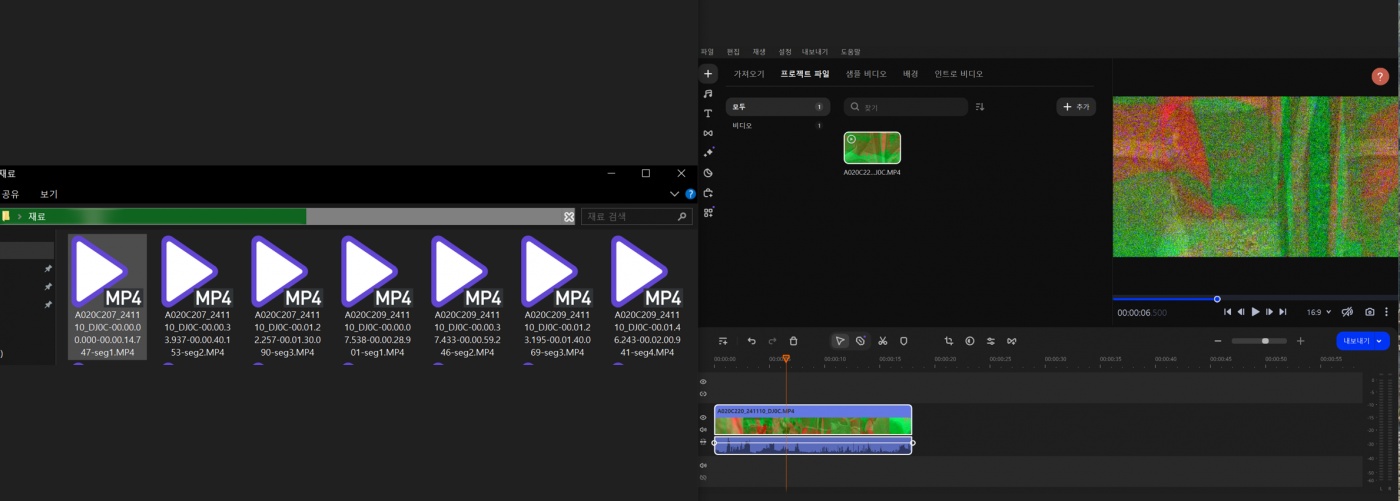Delete the selected clip with trash icon
Image resolution: width=1400 pixels, height=501 pixels.
click(x=793, y=341)
